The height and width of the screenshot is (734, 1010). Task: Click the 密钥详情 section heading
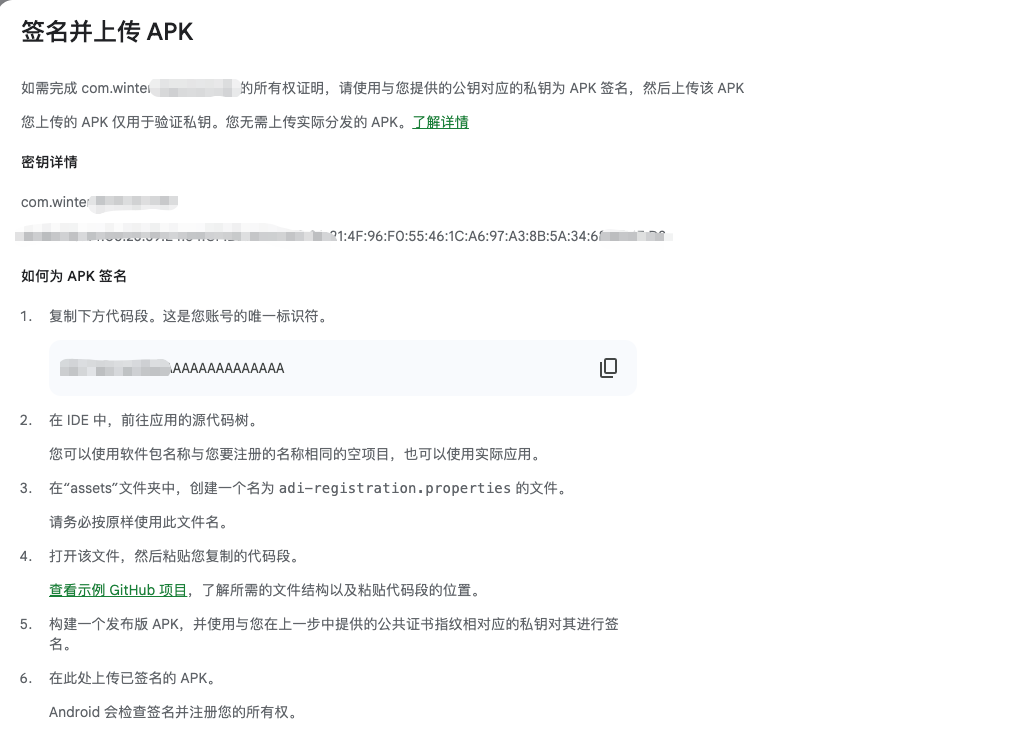49,162
